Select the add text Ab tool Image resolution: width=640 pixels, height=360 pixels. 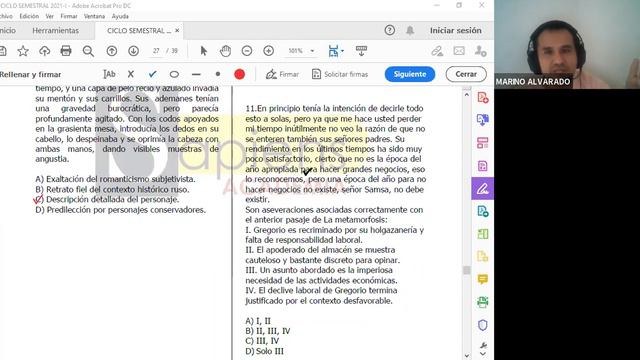(109, 74)
